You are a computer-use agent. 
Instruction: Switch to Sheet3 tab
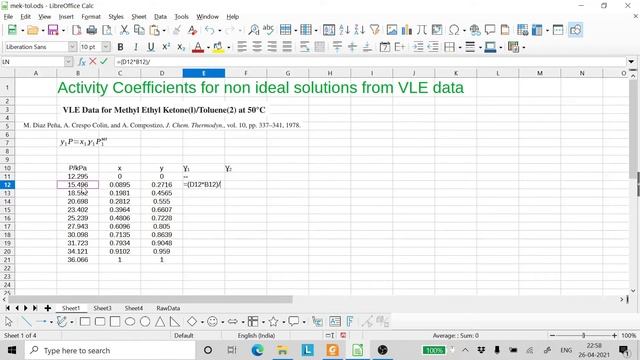pos(102,308)
